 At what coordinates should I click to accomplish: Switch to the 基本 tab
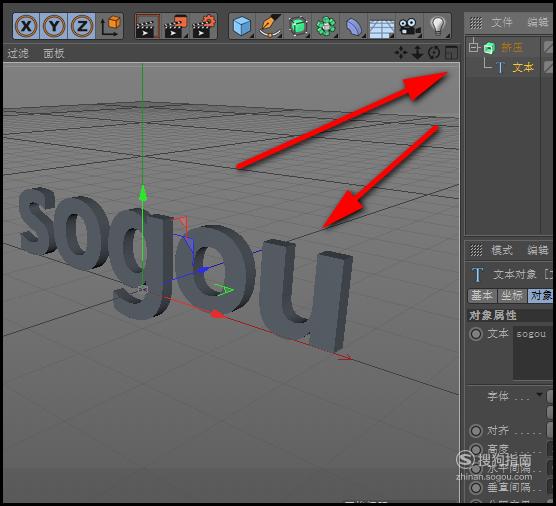point(482,295)
